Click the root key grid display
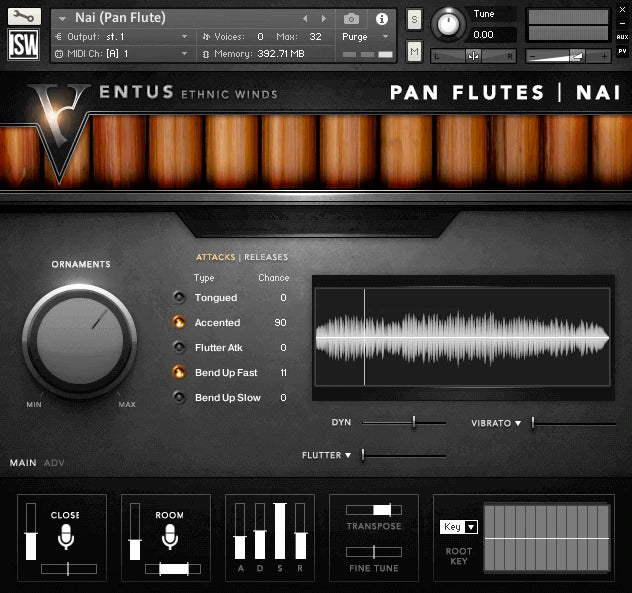 pyautogui.click(x=547, y=538)
